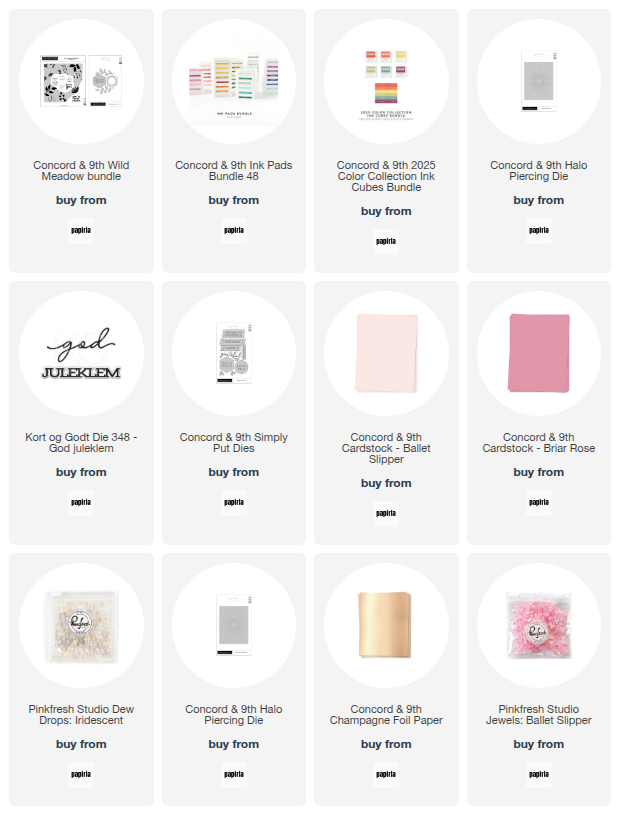Click Pinkfresh Studio Jewels: Ballet Slipper title
Image resolution: width=620 pixels, height=827 pixels.
tap(538, 715)
